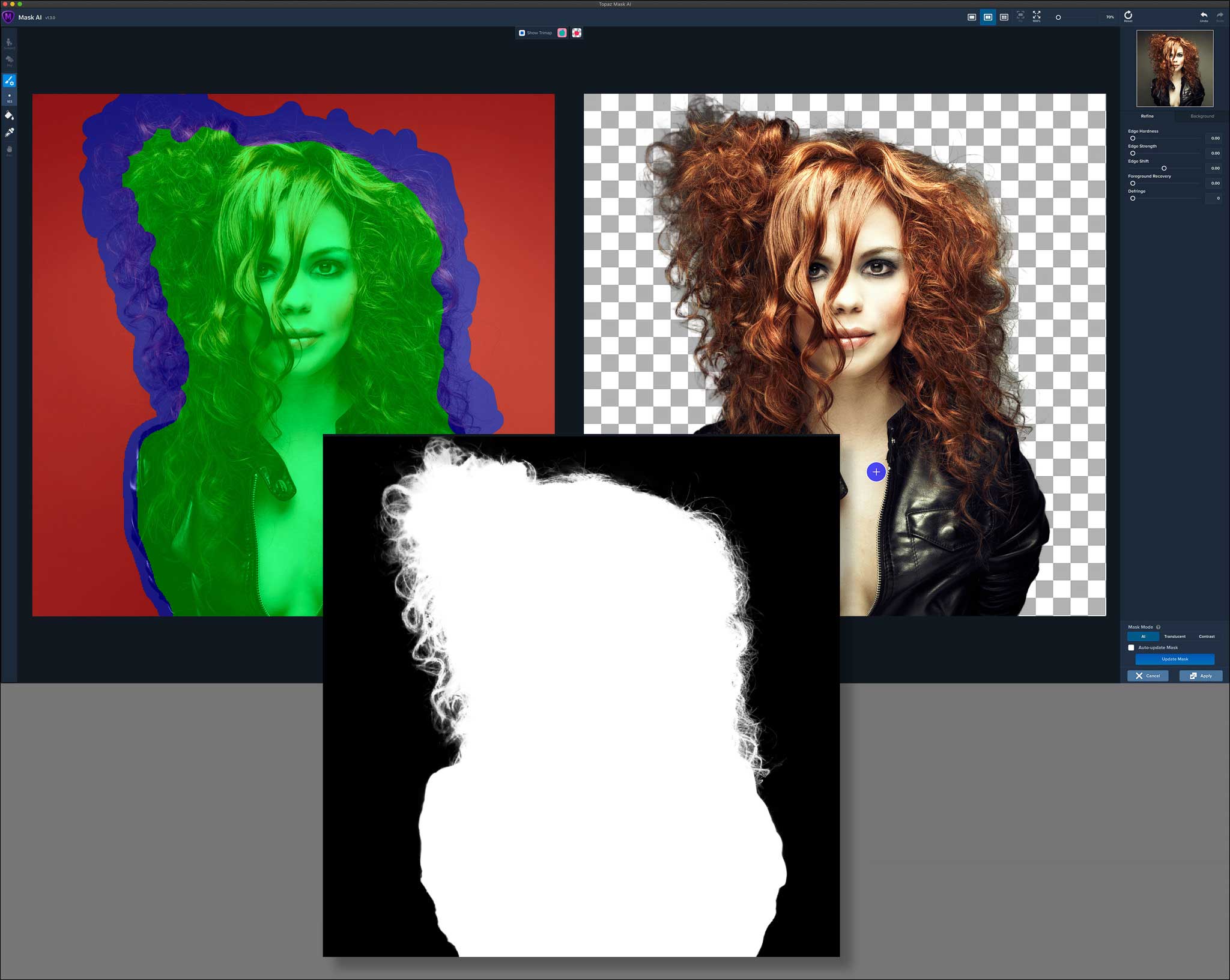Viewport: 1230px width, 980px height.
Task: Choose the Translucent mask mode
Action: tap(1175, 637)
